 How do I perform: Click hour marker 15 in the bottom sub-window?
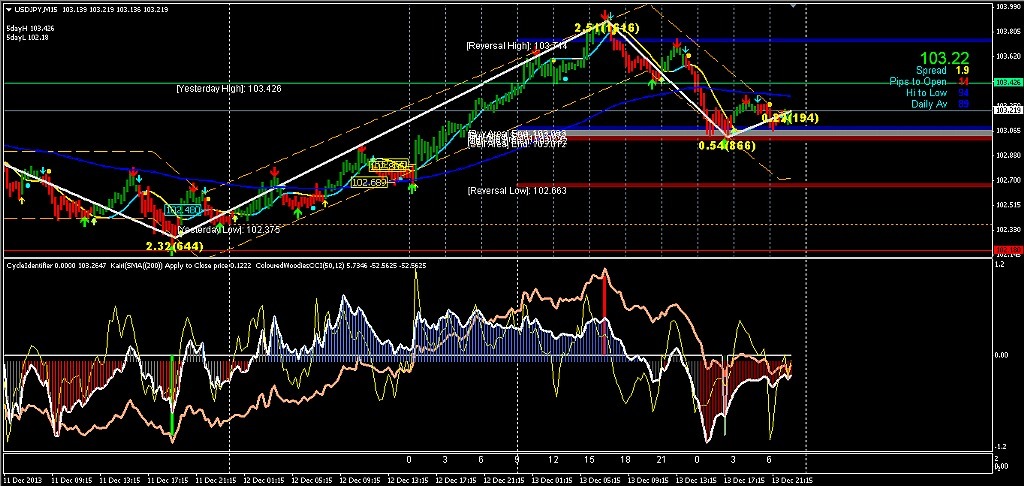(x=589, y=460)
